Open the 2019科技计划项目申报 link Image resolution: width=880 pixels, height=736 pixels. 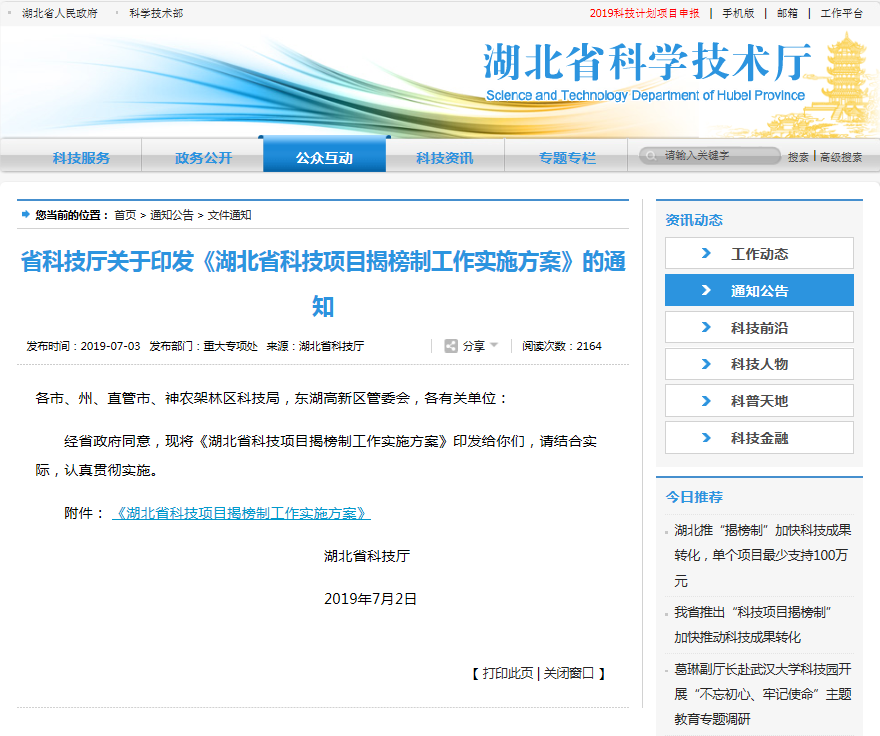point(644,14)
